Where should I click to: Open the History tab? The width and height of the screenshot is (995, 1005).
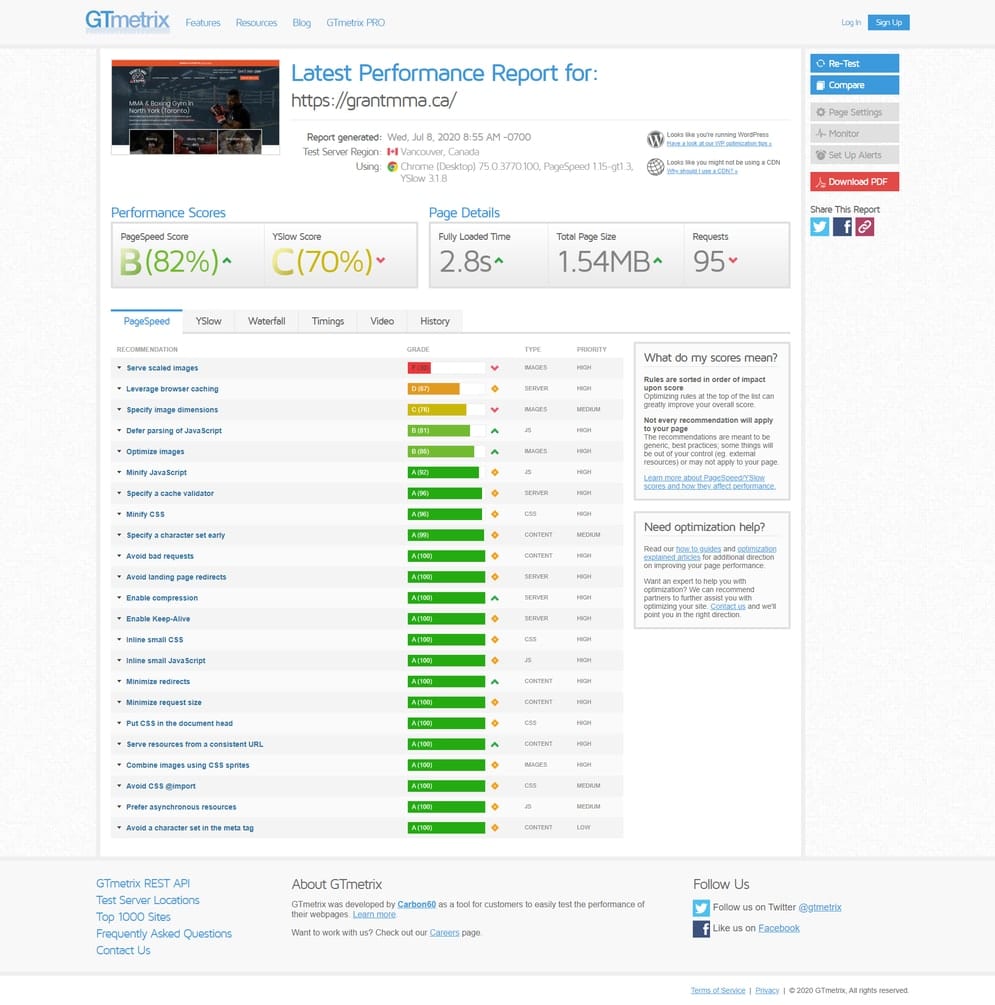click(x=434, y=321)
